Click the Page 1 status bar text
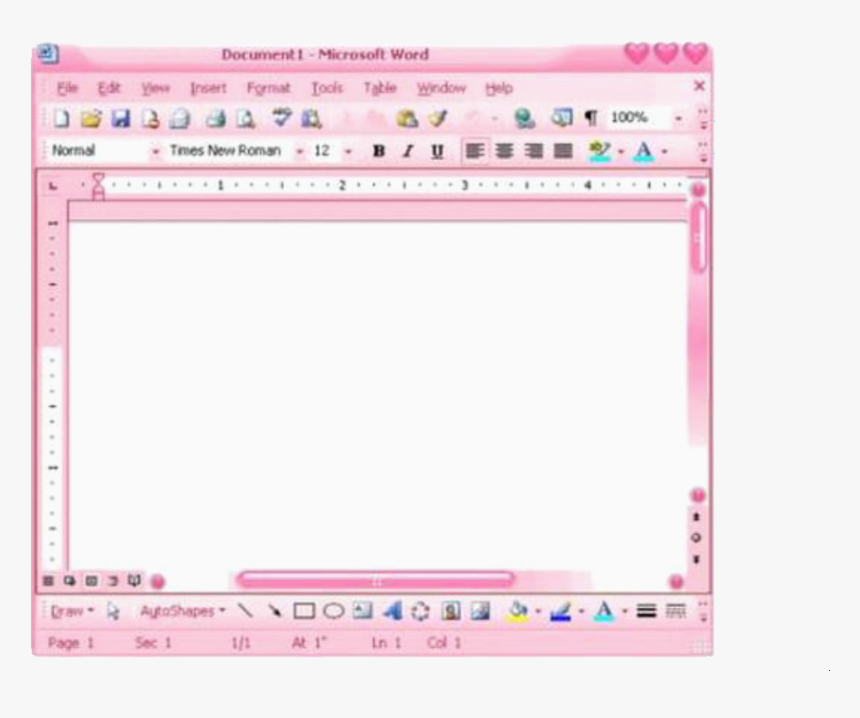860x718 pixels. (x=71, y=643)
